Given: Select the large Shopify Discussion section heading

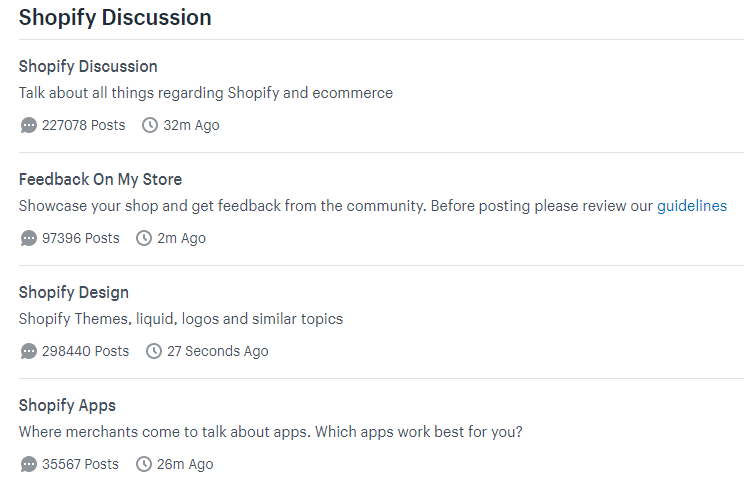Looking at the screenshot, I should coord(115,18).
